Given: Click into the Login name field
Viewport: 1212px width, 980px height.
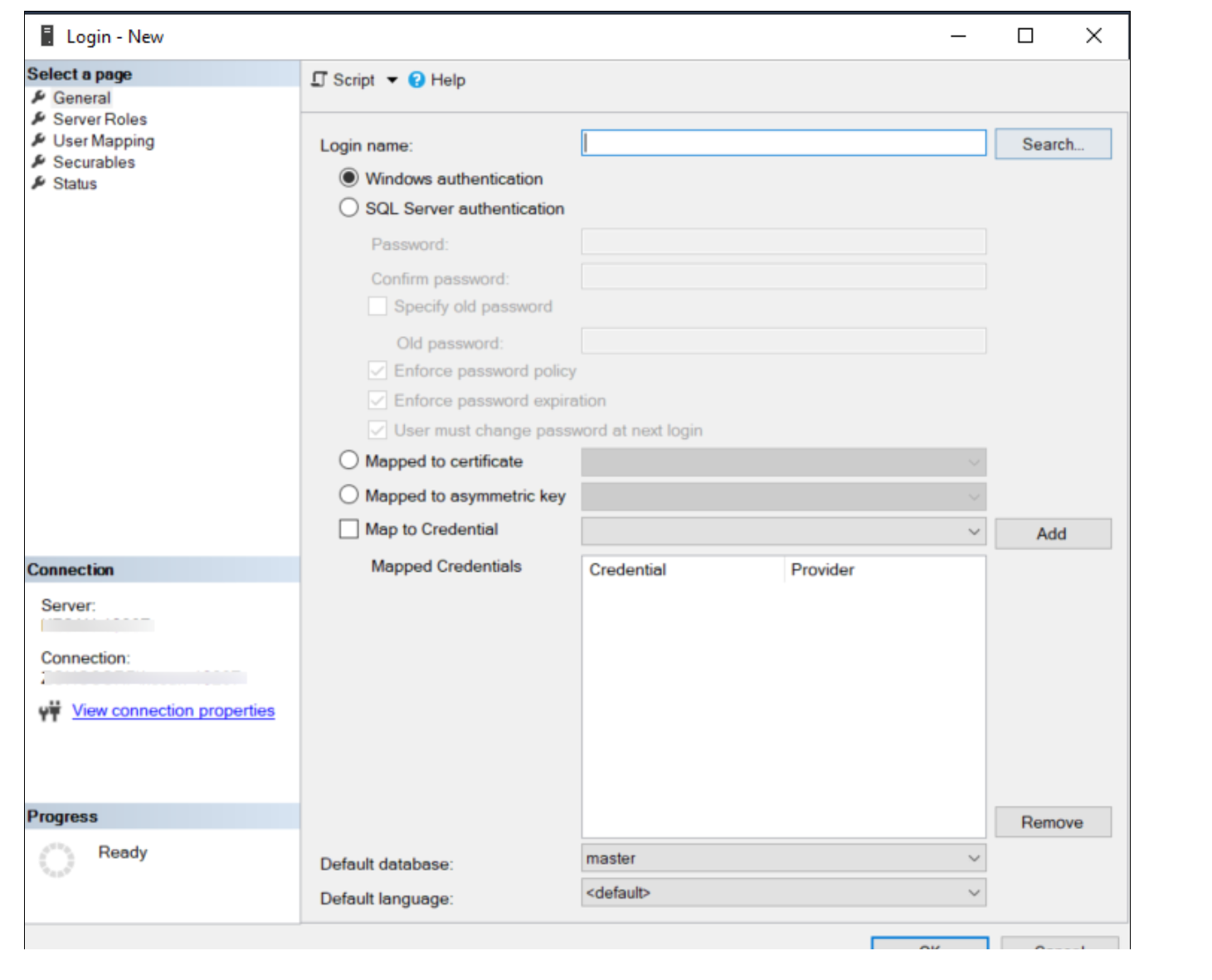Looking at the screenshot, I should pos(783,144).
